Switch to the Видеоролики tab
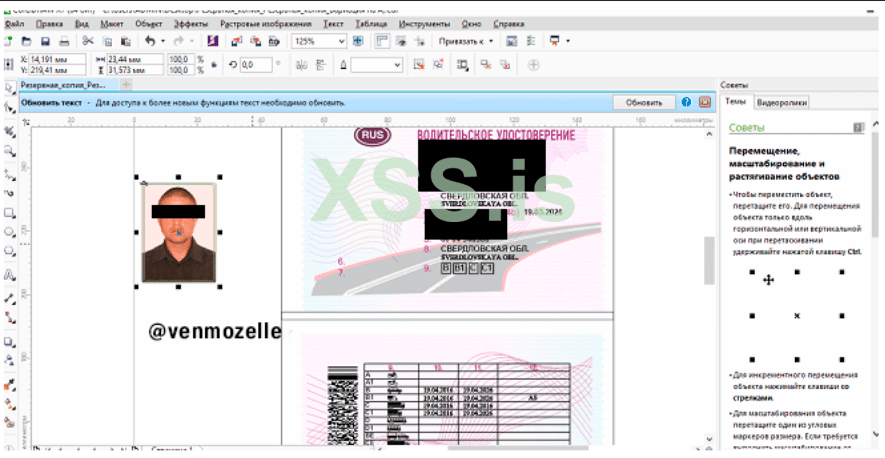The width and height of the screenshot is (885, 458). coord(781,102)
